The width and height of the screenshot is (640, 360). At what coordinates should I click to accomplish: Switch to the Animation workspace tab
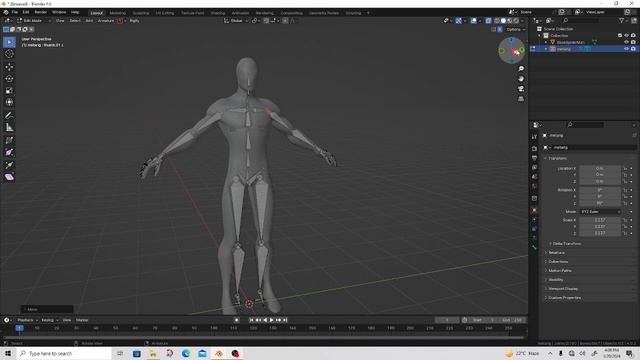coord(240,13)
